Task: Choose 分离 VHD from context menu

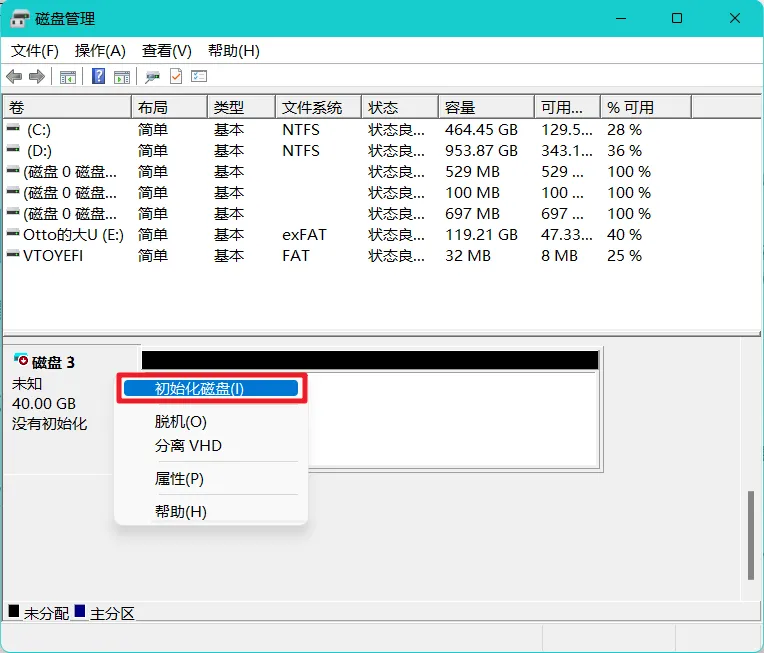Action: (x=188, y=445)
